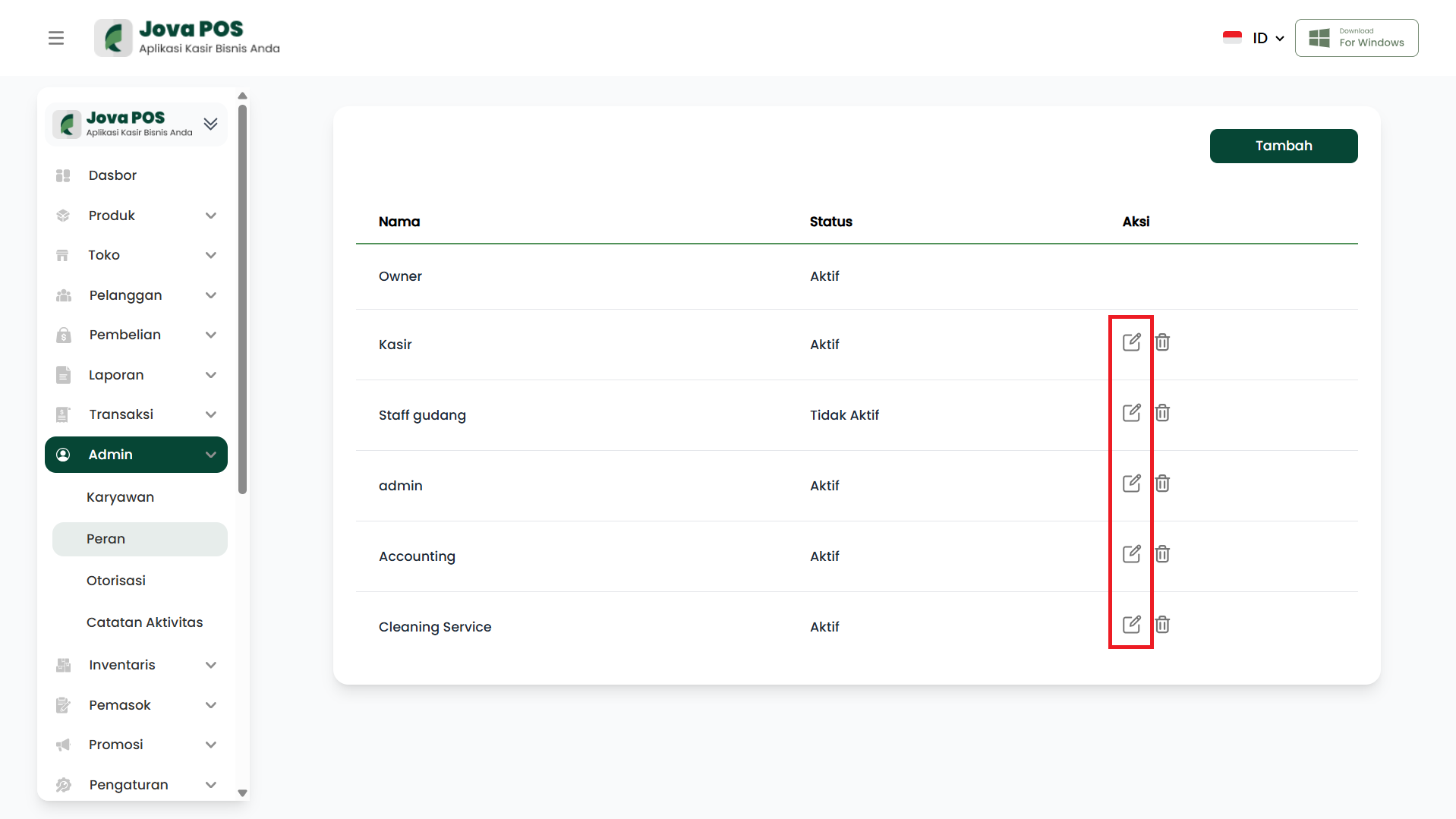Viewport: 1456px width, 819px height.
Task: Click the edit icon for Kasir role
Action: point(1131,342)
